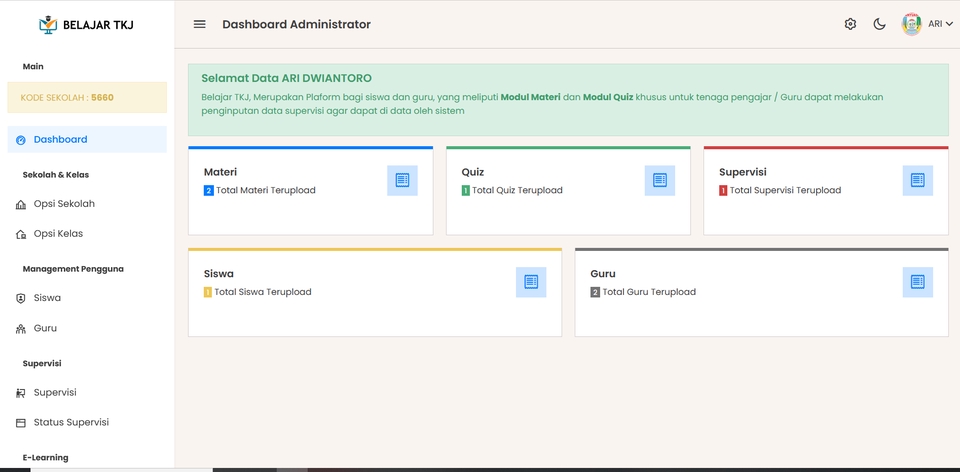Click the green Quiz count badge
The width and height of the screenshot is (960, 472).
point(466,191)
